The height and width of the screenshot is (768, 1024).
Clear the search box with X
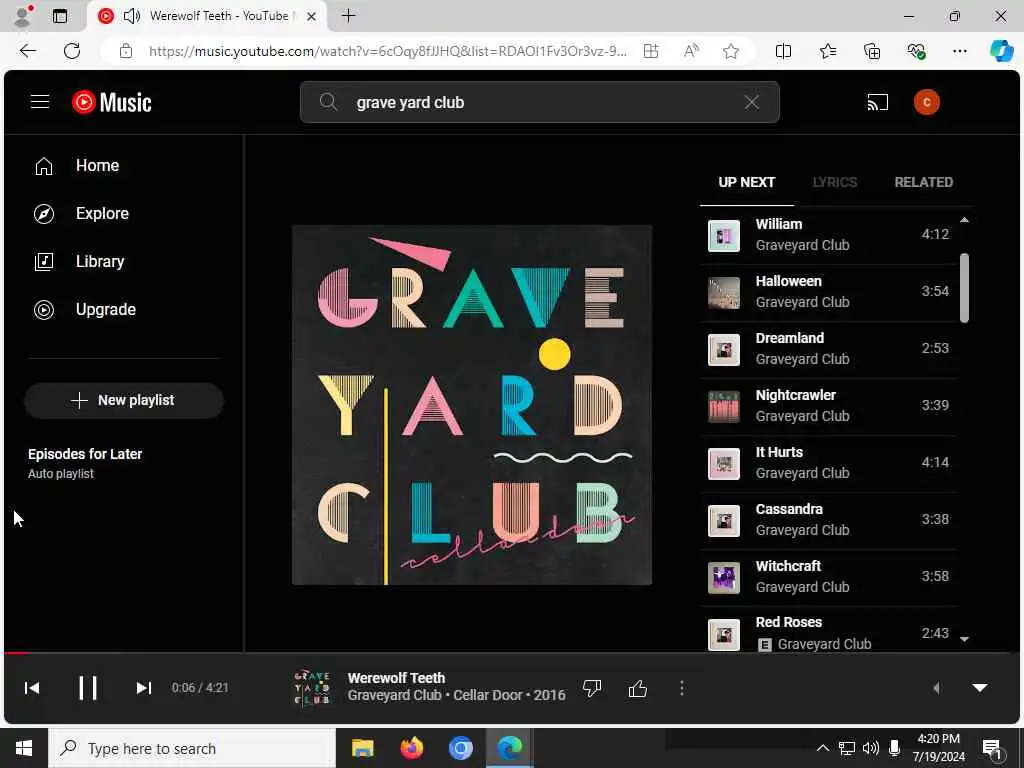click(x=752, y=102)
